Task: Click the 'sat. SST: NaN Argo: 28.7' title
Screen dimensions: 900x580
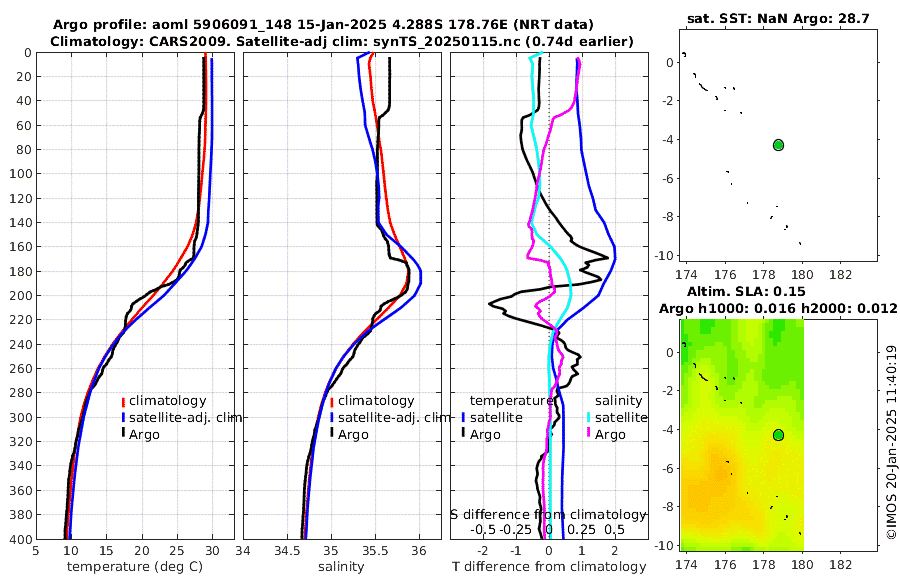Action: 778,18
